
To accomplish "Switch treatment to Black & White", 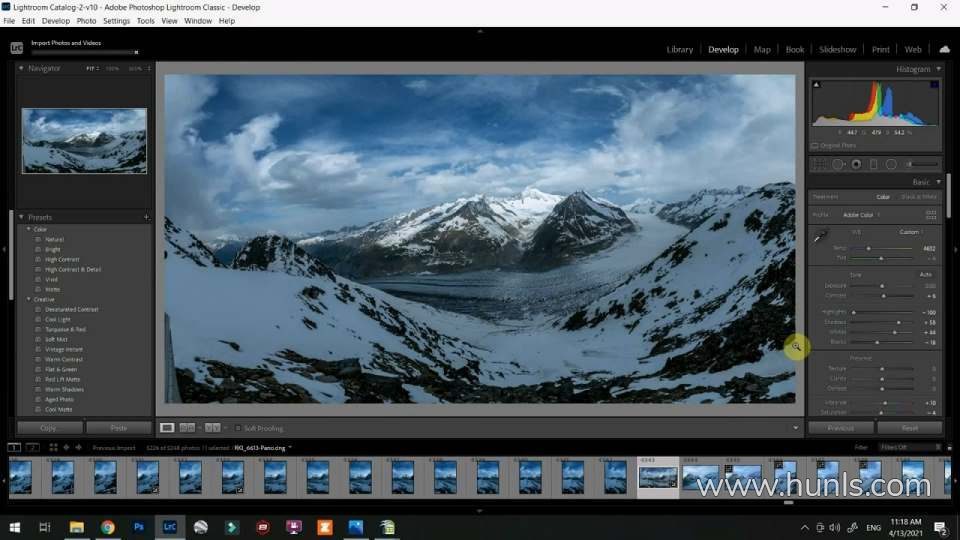I will pos(918,197).
